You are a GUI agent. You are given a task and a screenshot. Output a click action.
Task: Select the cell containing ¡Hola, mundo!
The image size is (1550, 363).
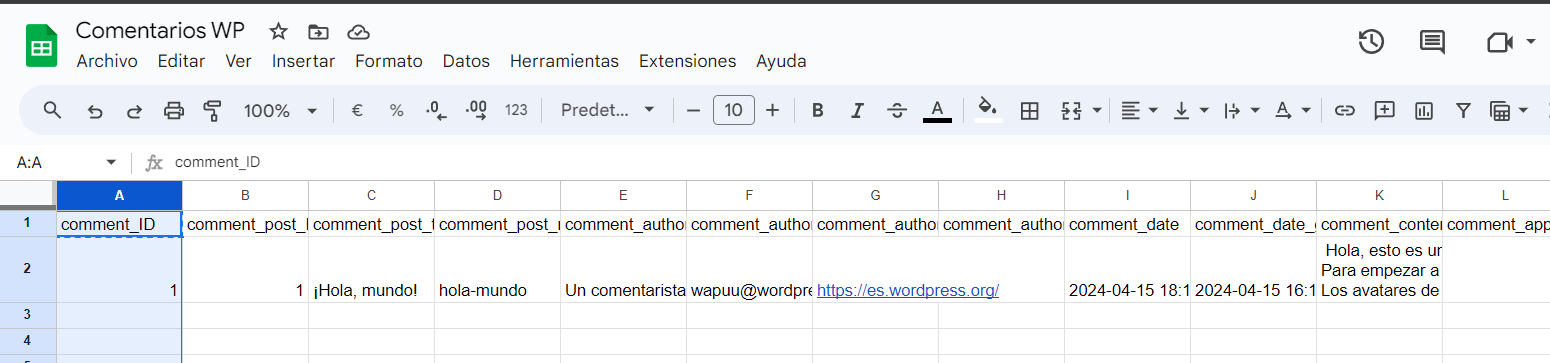(371, 269)
